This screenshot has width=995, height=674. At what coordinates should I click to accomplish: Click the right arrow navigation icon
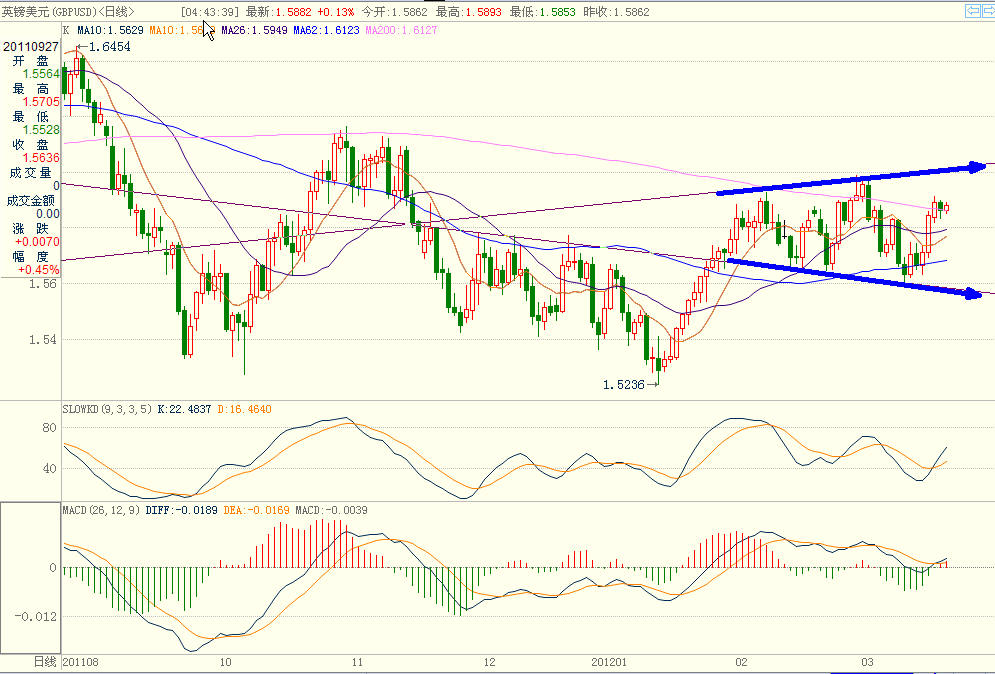pos(989,11)
